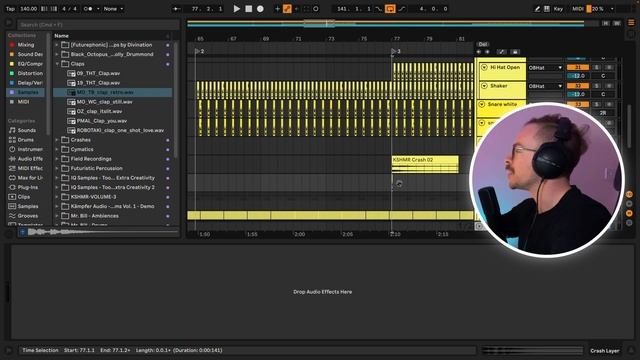Open the Instruments category
This screenshot has width=640, height=360.
tap(25, 149)
